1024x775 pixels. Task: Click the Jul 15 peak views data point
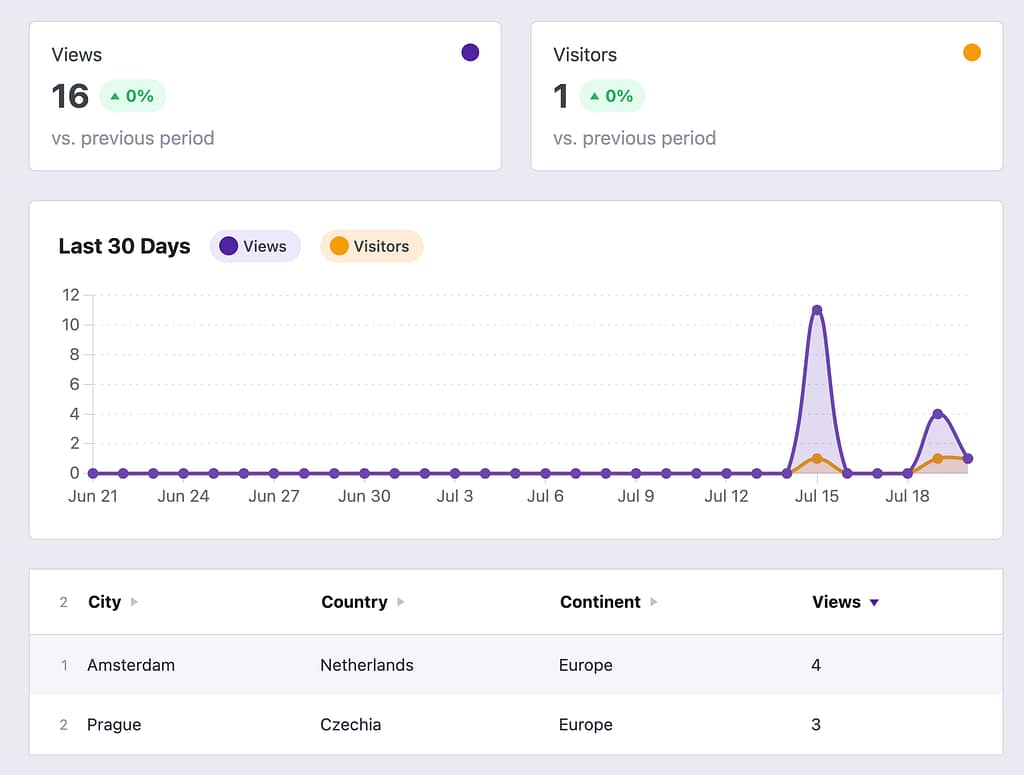point(817,310)
